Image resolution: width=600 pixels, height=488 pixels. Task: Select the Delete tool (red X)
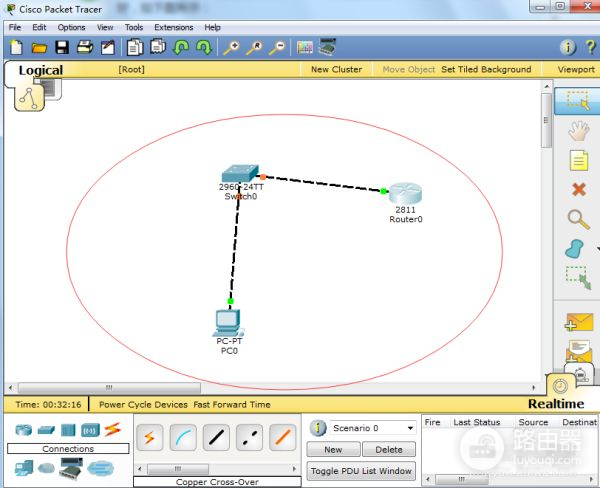tap(578, 189)
